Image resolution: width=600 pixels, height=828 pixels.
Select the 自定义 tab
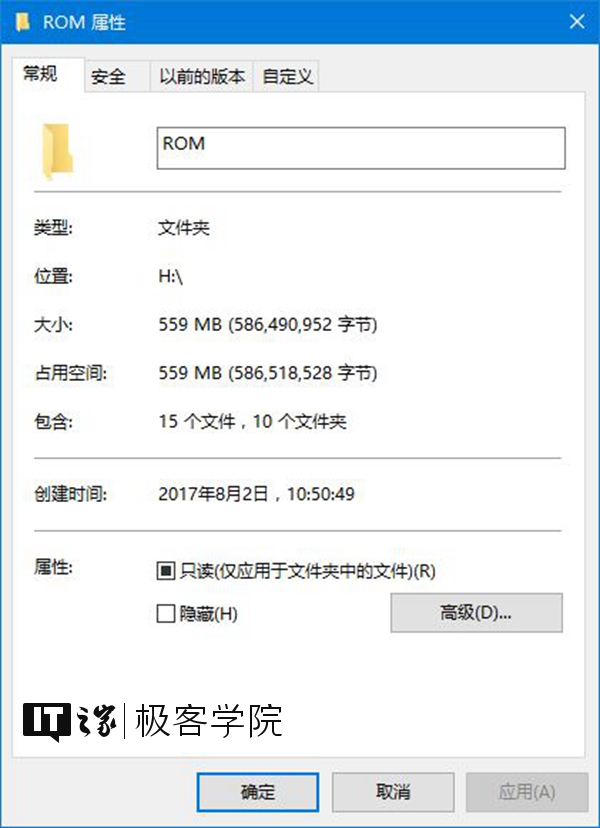pyautogui.click(x=287, y=77)
